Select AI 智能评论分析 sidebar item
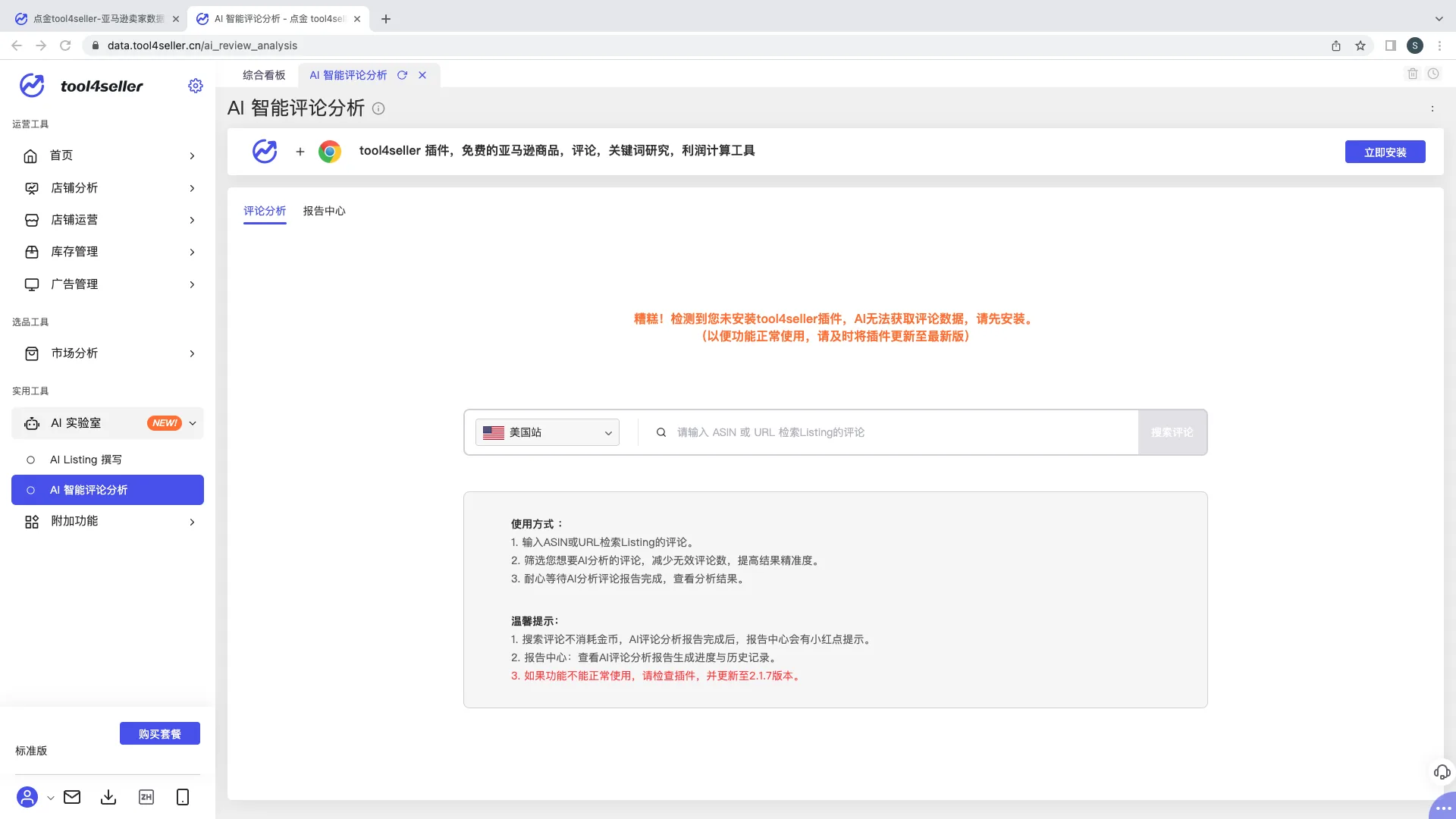Image resolution: width=1456 pixels, height=819 pixels. point(108,490)
